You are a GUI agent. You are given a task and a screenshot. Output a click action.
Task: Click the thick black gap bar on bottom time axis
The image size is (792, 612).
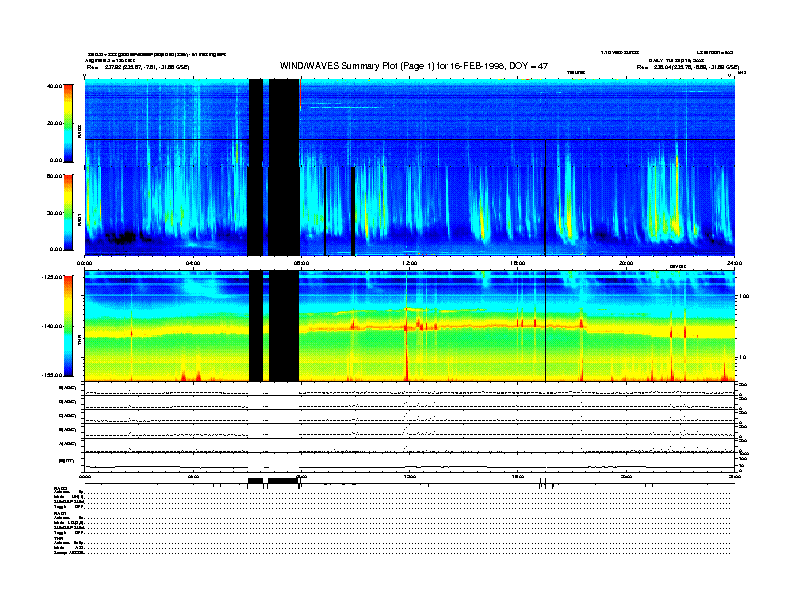point(283,481)
